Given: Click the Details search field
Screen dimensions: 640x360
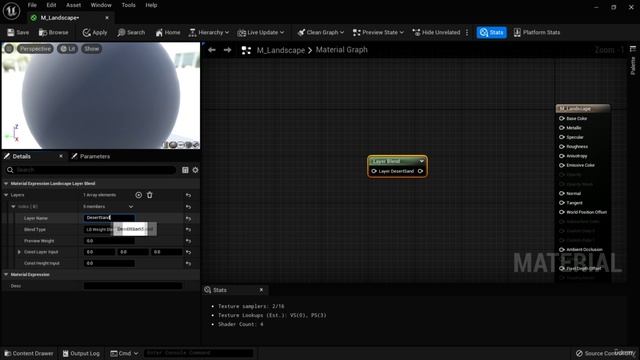Looking at the screenshot, I should click(x=91, y=170).
